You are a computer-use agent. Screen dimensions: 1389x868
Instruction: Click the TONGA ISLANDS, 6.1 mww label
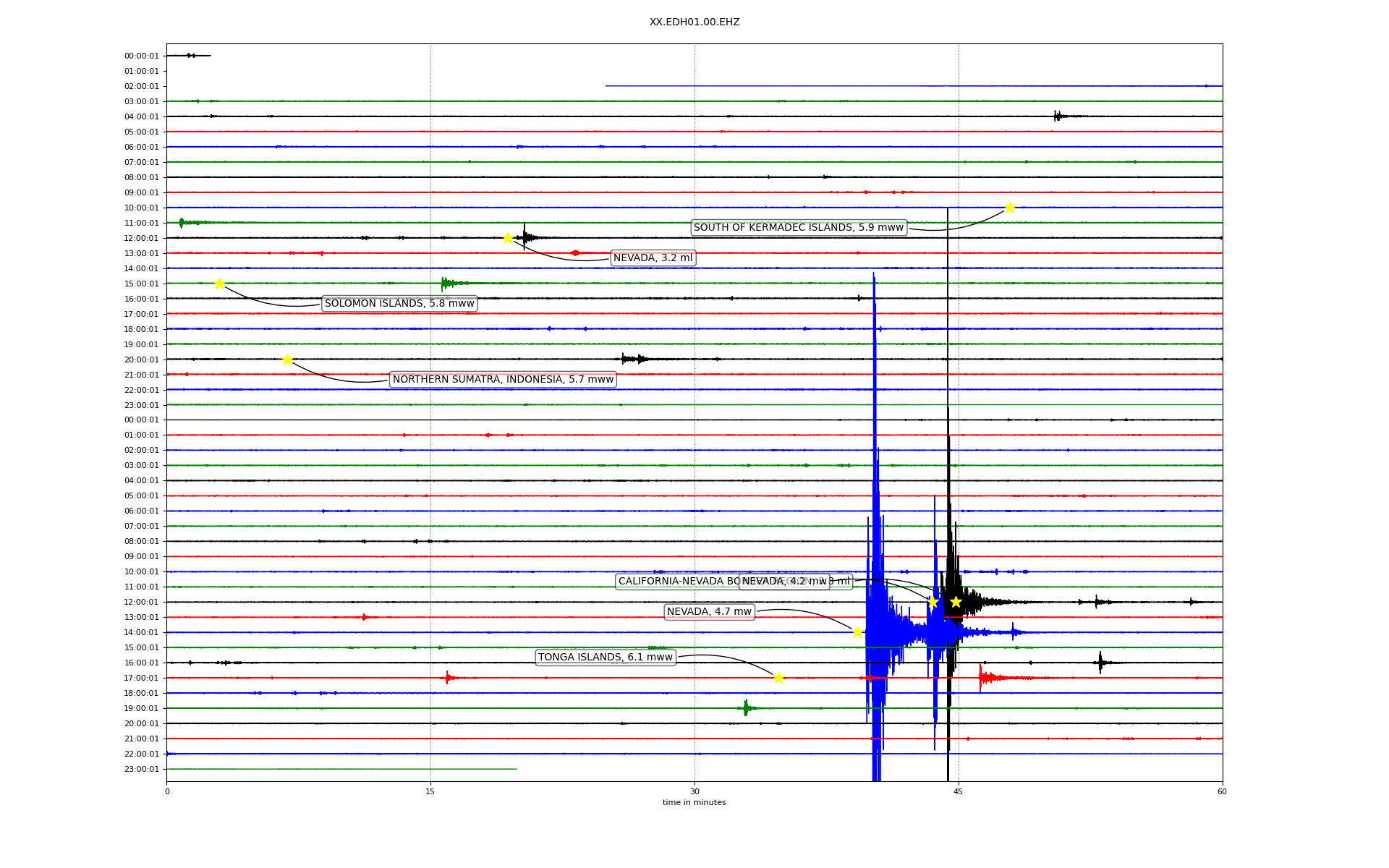(x=606, y=658)
